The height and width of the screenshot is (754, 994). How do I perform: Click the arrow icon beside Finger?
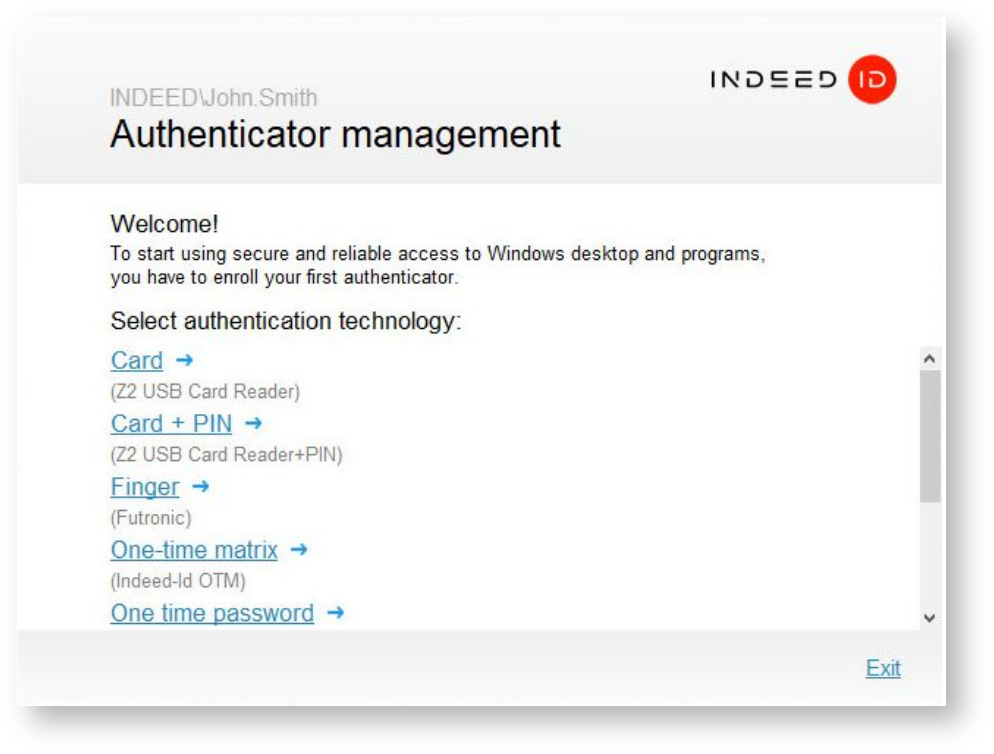coord(201,487)
